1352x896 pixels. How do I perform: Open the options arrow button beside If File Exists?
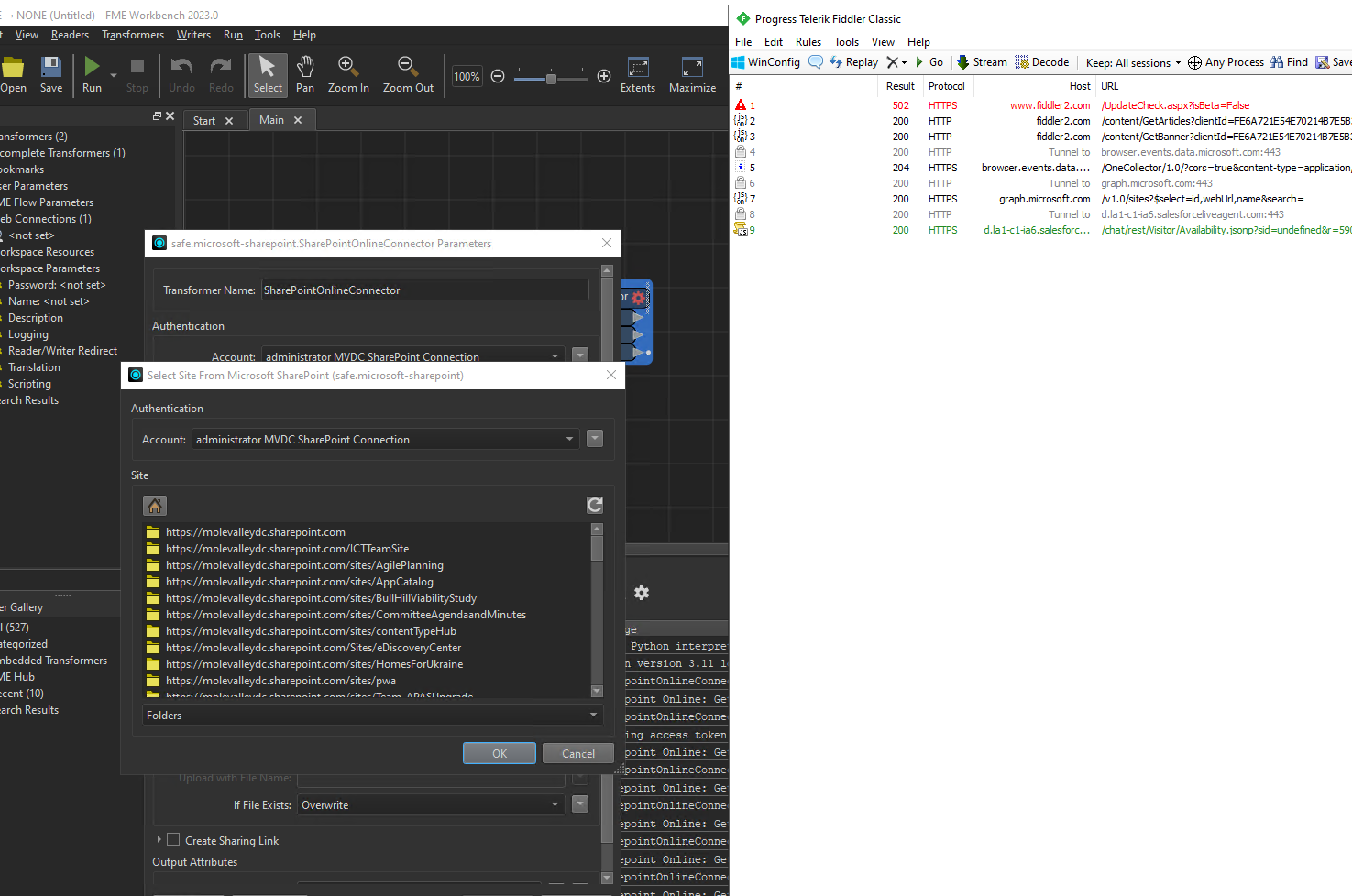(580, 804)
